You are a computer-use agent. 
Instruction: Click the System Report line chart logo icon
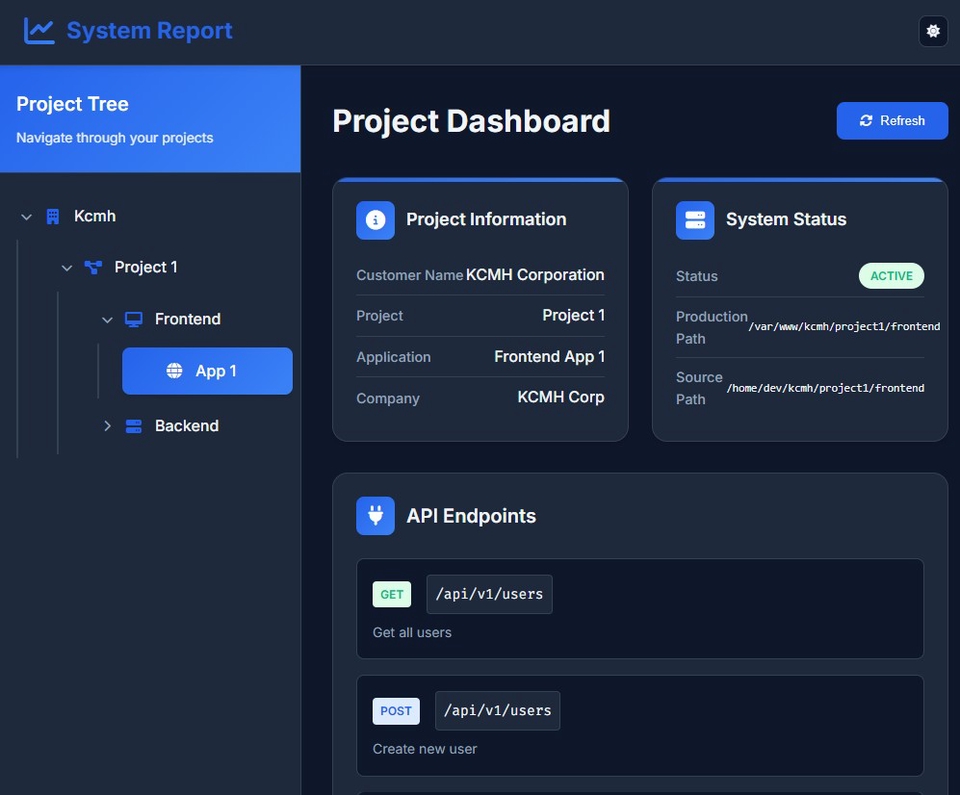37,30
